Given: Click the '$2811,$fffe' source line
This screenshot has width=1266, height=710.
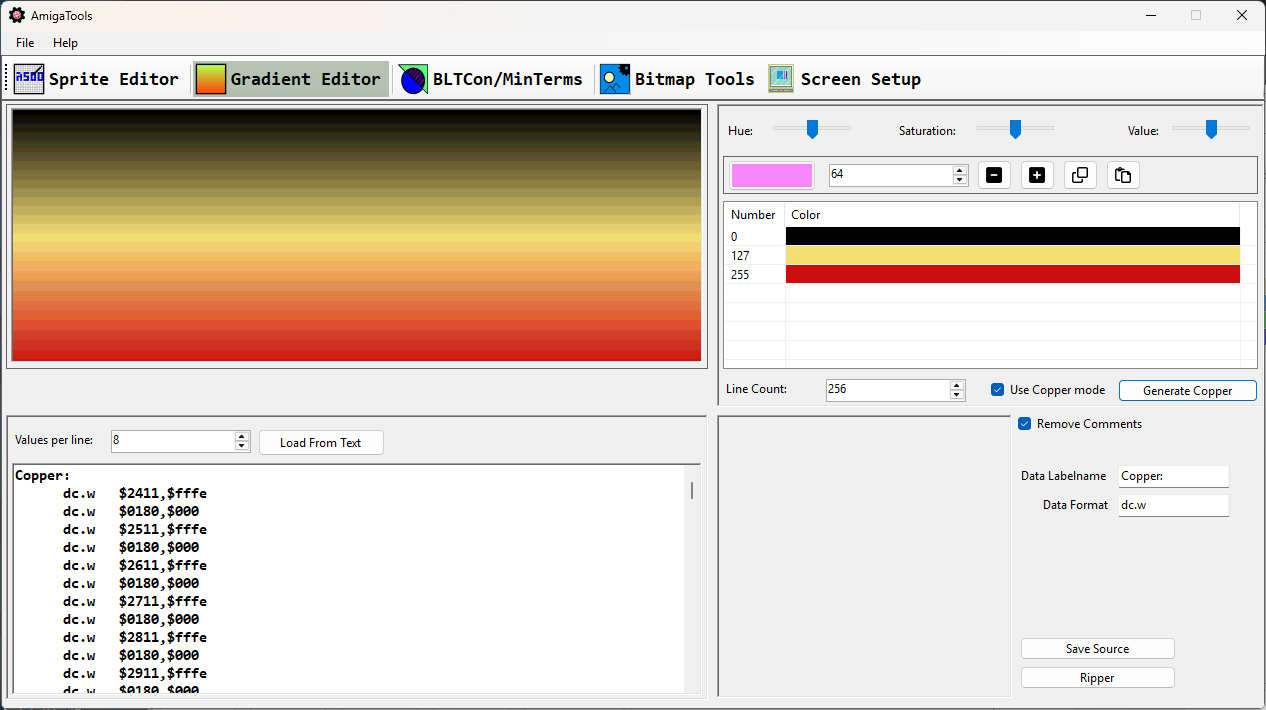Looking at the screenshot, I should pos(135,637).
